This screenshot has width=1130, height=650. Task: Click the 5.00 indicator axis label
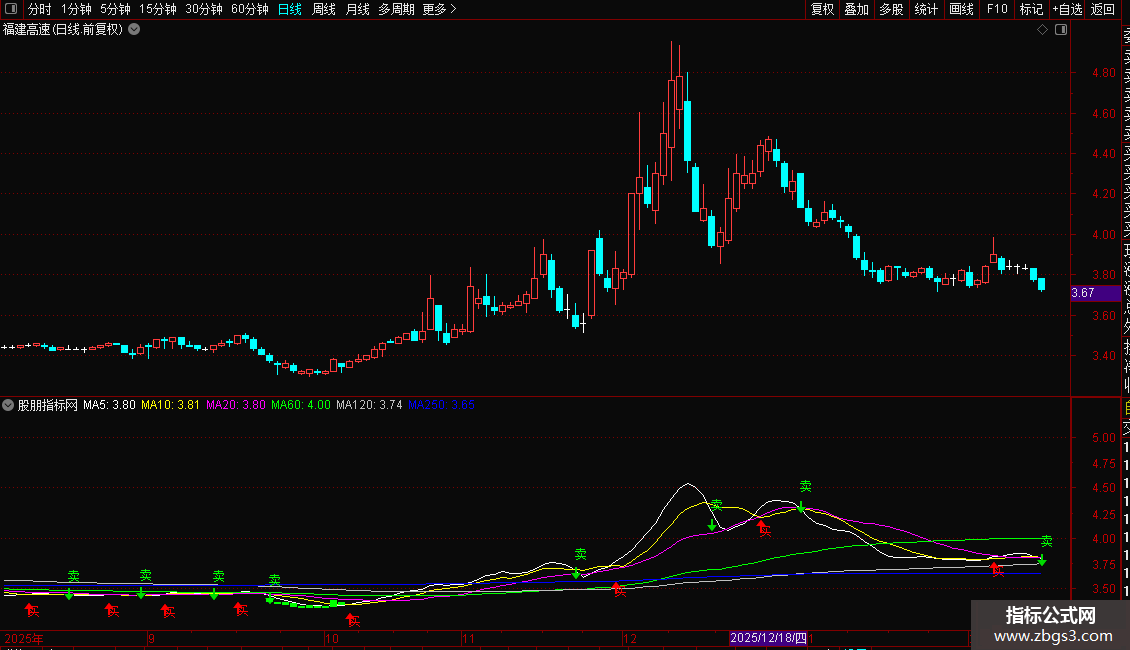pos(1103,437)
